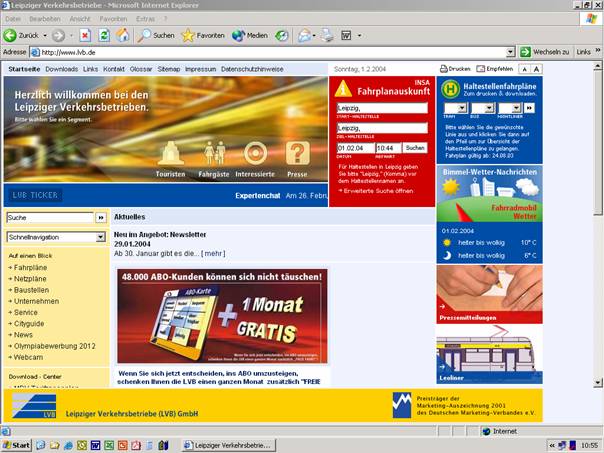Open Medien globe toolbar button

250,35
